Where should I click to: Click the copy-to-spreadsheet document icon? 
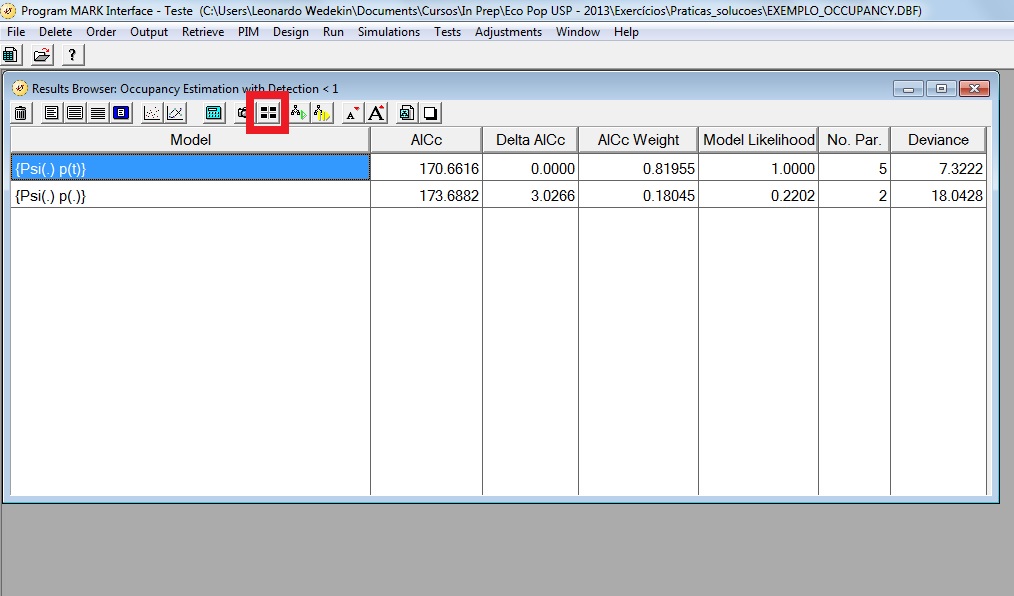tap(407, 113)
